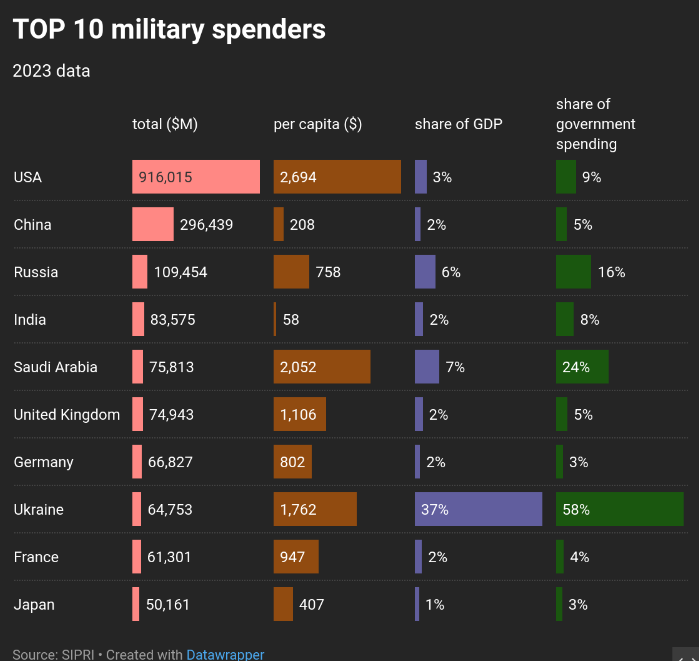This screenshot has width=699, height=661.
Task: Click France's 947 per capita bar
Action: (296, 557)
